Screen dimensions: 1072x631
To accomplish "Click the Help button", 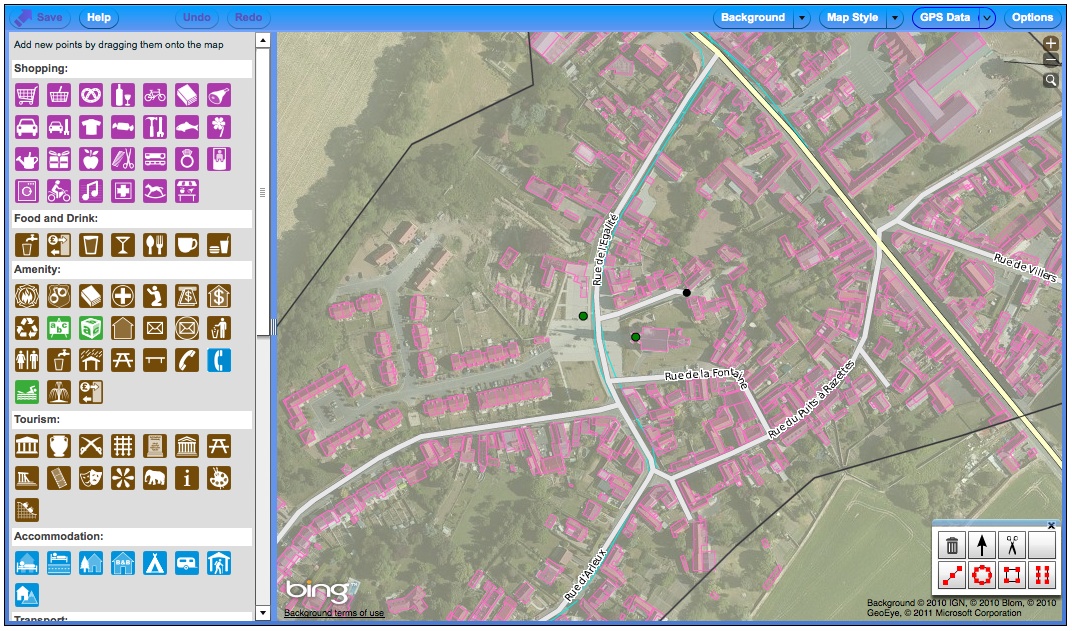I will tap(99, 18).
